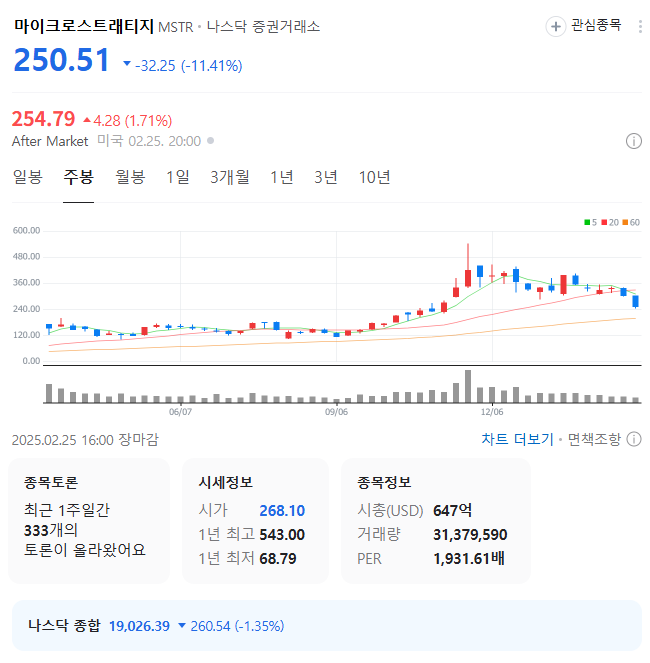Show the 3년 chart range
The image size is (650, 663).
326,177
